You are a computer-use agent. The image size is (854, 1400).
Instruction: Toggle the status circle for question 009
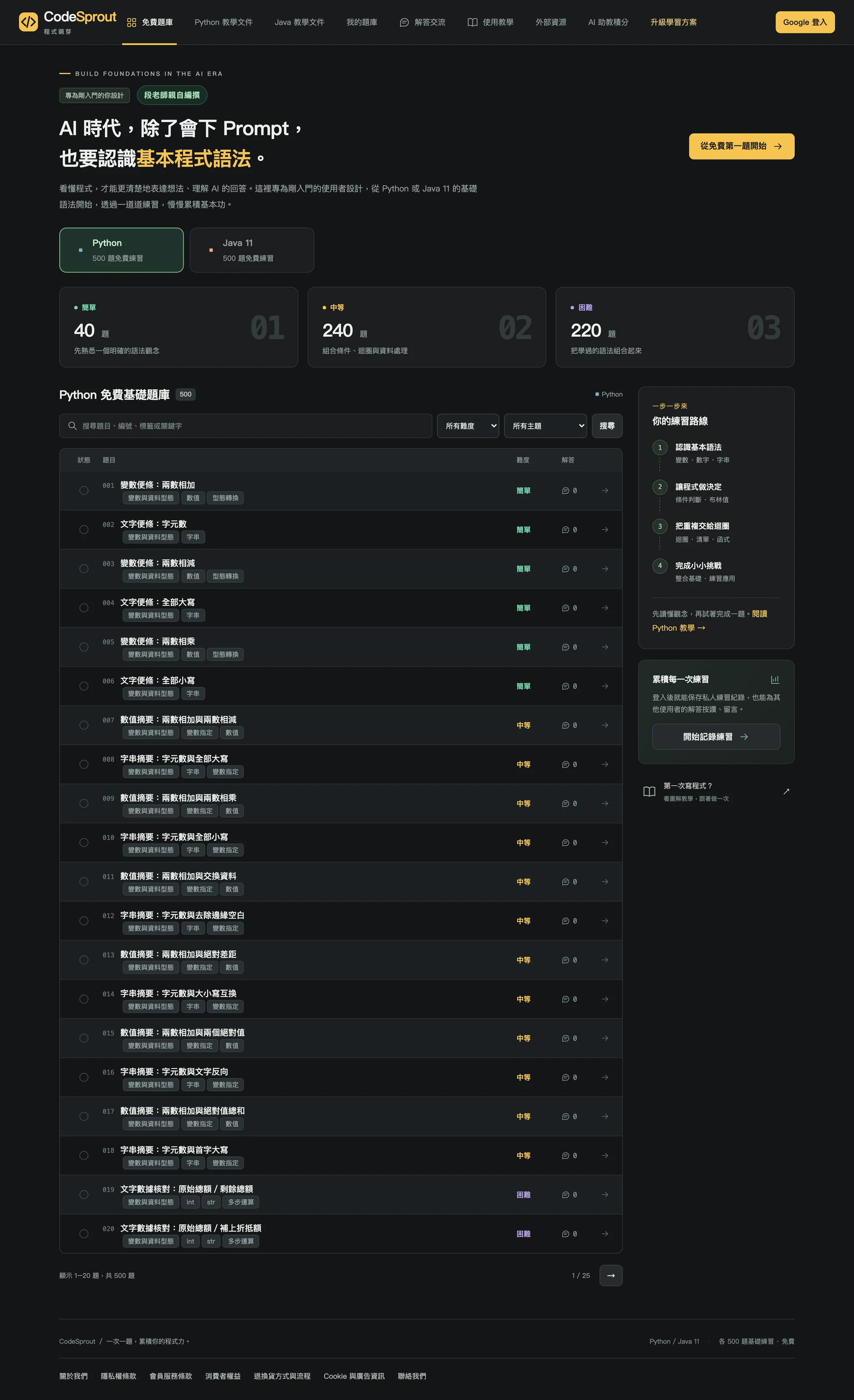coord(83,804)
